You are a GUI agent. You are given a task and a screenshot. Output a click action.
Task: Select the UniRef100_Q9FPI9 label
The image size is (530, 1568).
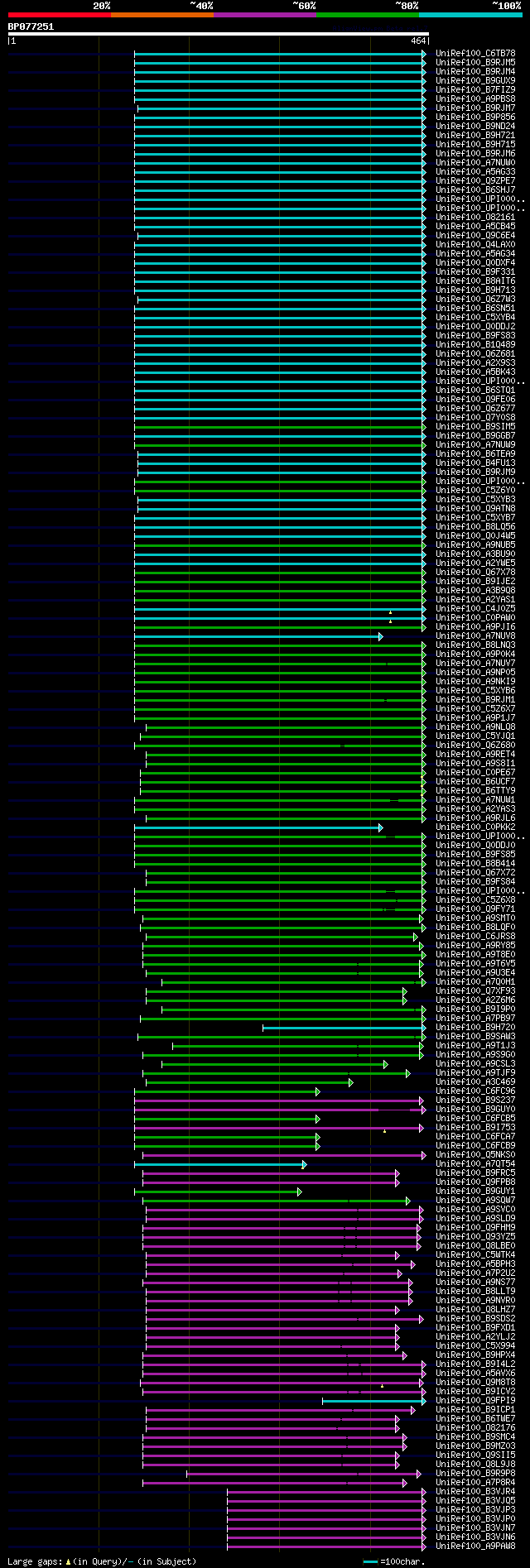(475, 1400)
